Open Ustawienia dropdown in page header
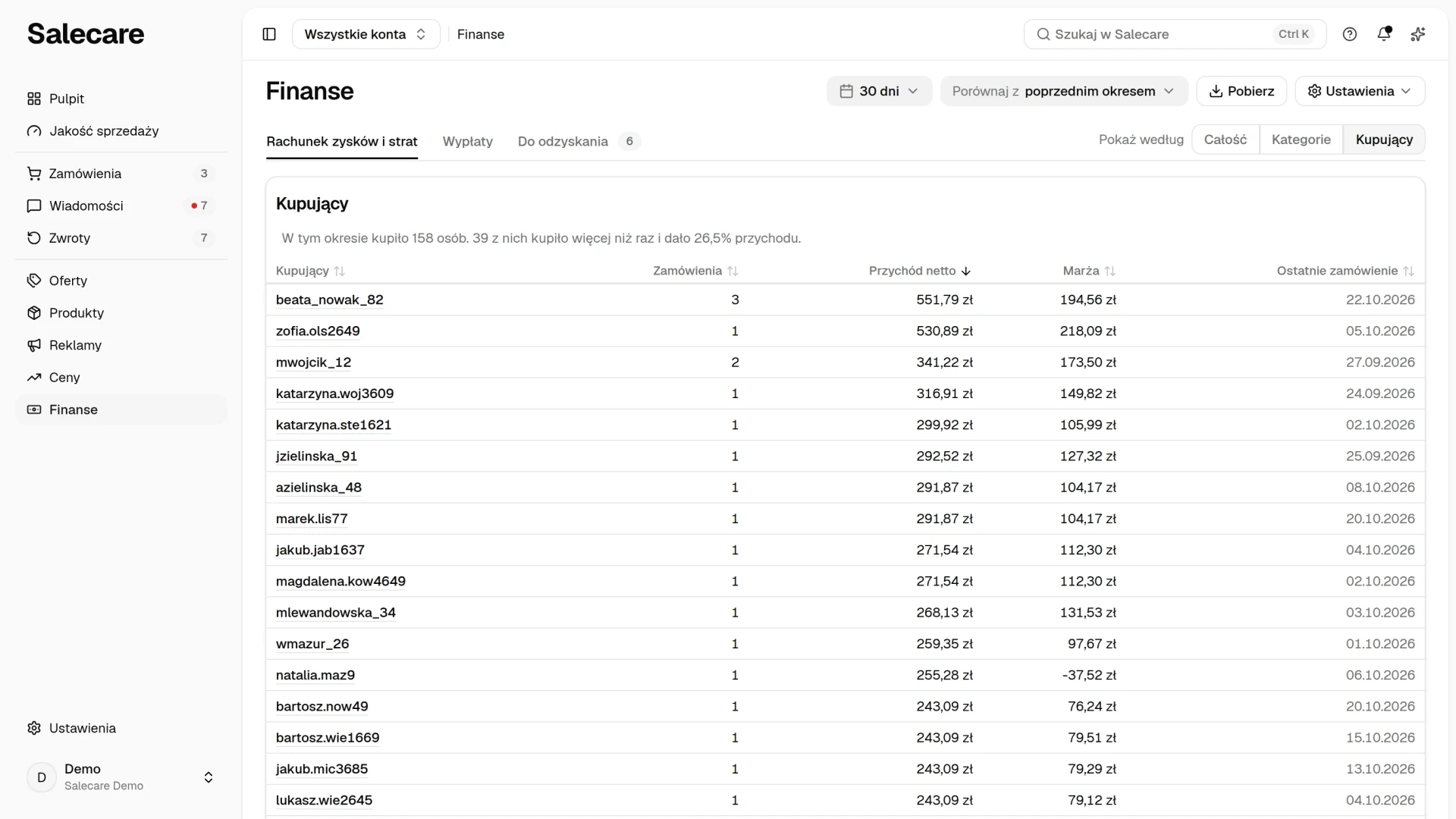Image resolution: width=1456 pixels, height=819 pixels. click(1360, 91)
